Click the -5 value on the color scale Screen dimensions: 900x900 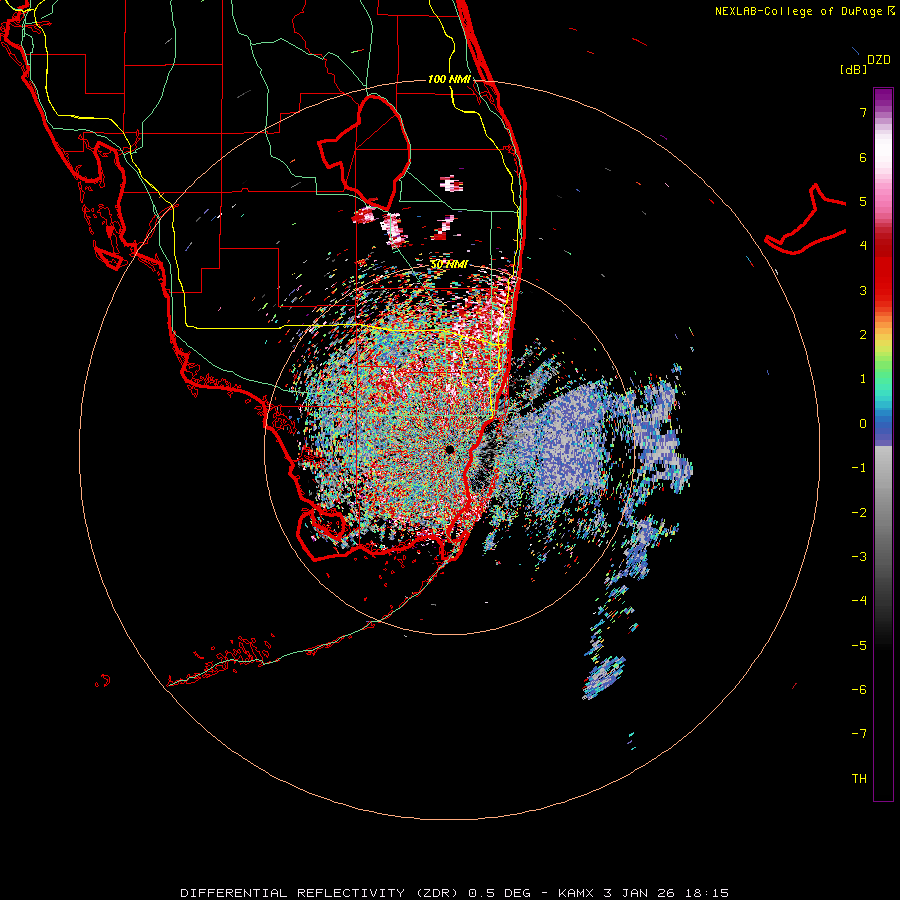[x=859, y=645]
